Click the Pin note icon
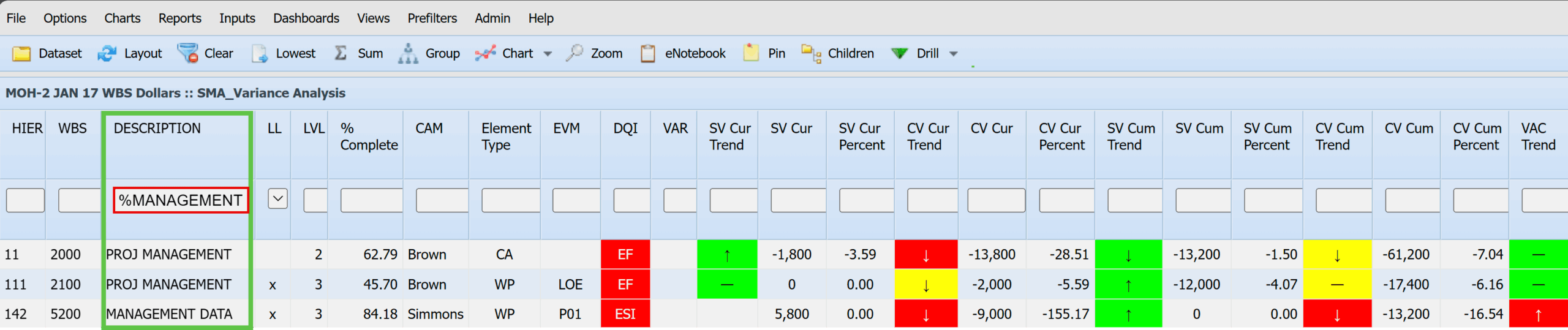Screen dimensions: 1568x330 pos(751,54)
